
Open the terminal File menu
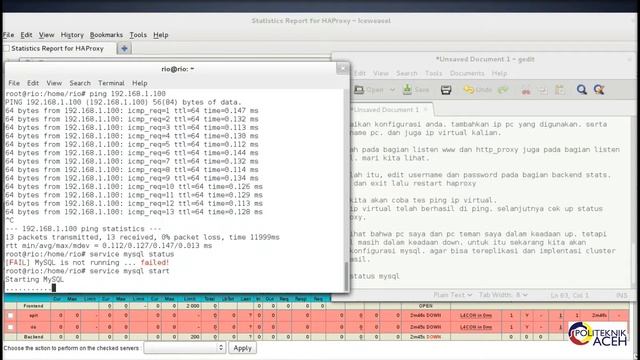[14, 83]
